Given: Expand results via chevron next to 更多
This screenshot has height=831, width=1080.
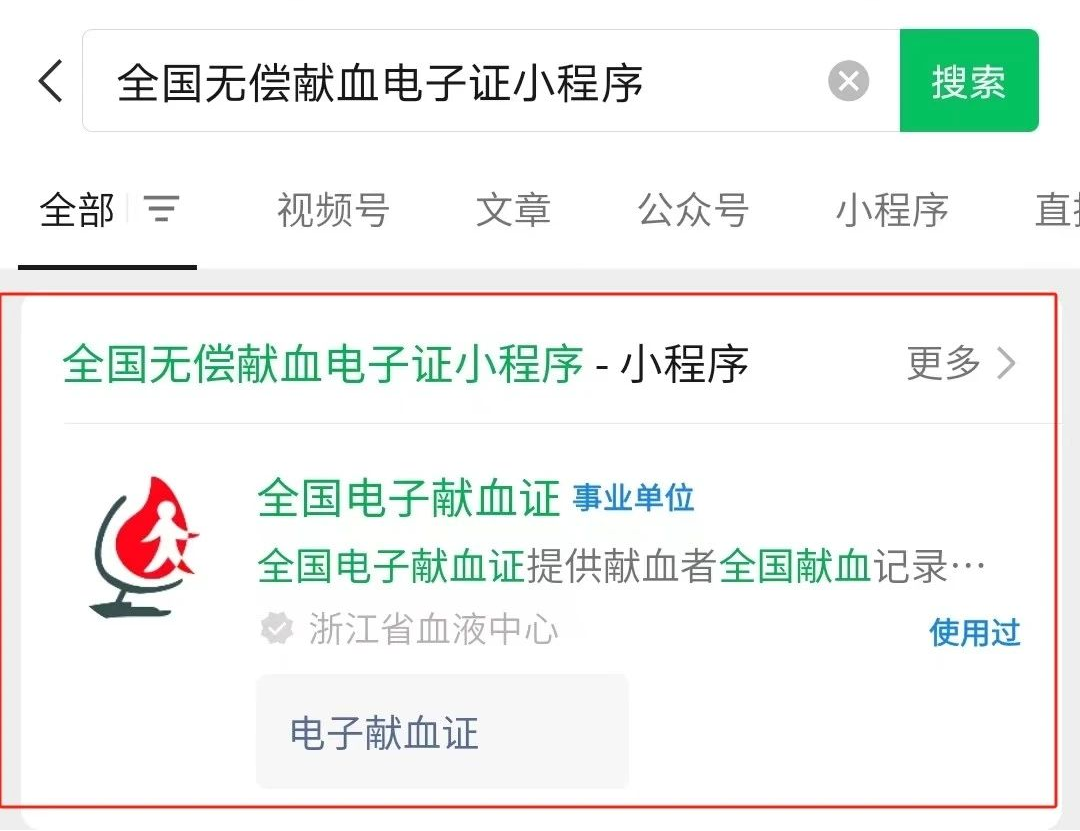Looking at the screenshot, I should pos(1006,362).
